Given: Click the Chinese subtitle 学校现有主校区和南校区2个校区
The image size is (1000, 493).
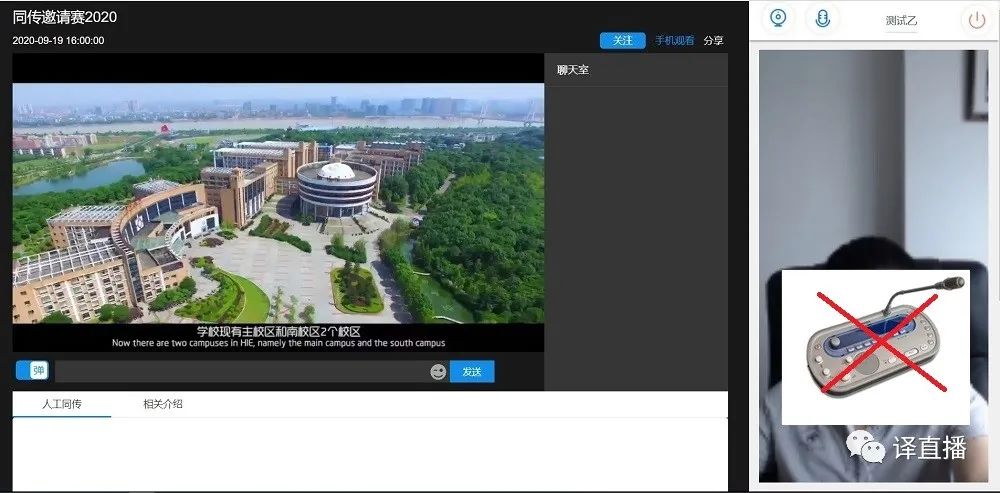Looking at the screenshot, I should coord(279,331).
